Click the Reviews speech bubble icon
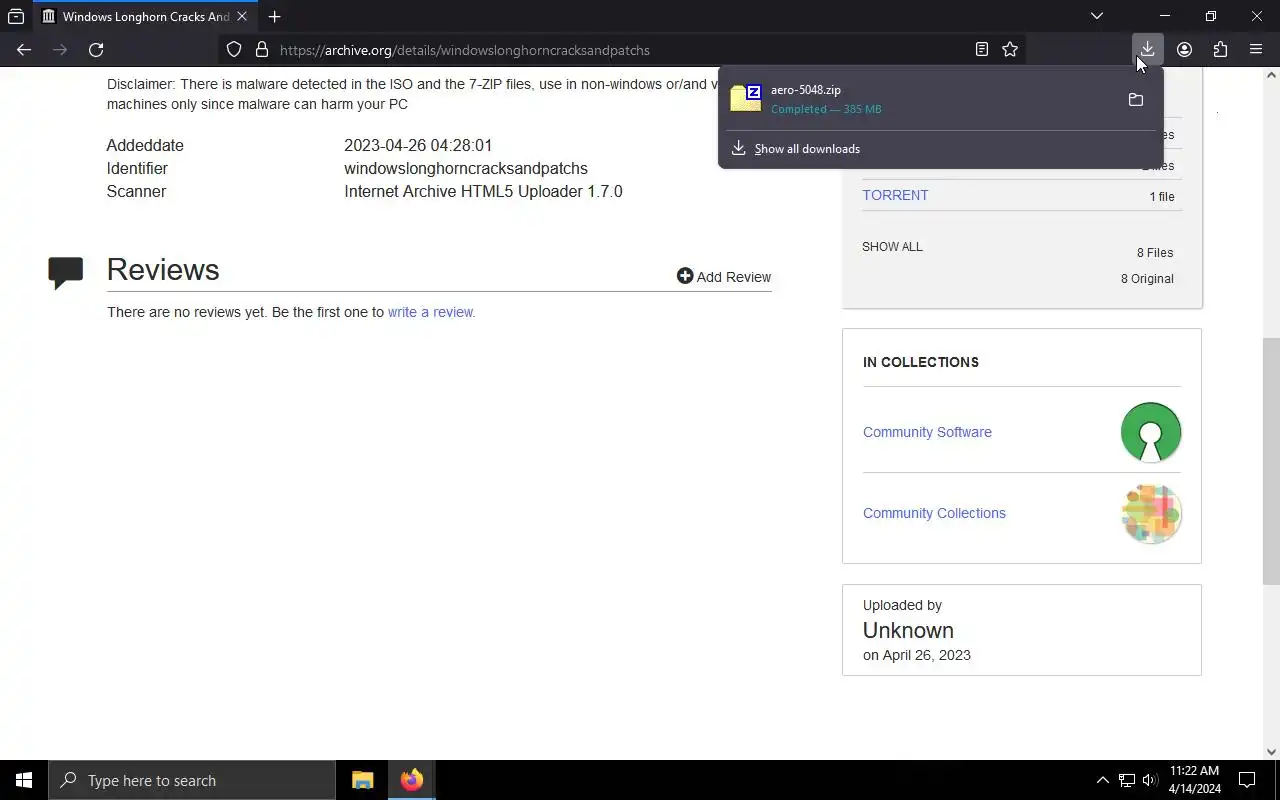 click(66, 273)
